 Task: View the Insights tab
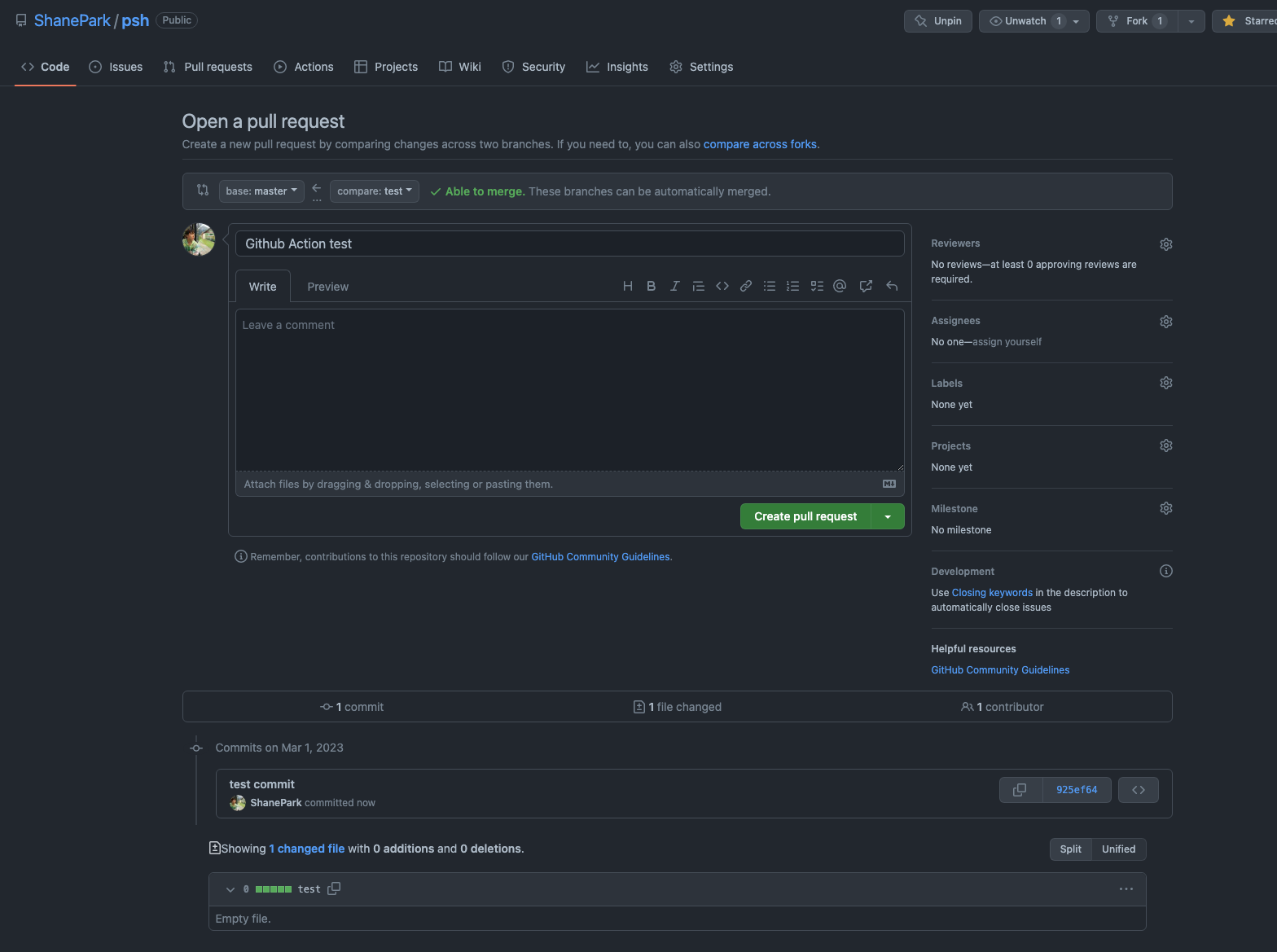(617, 67)
